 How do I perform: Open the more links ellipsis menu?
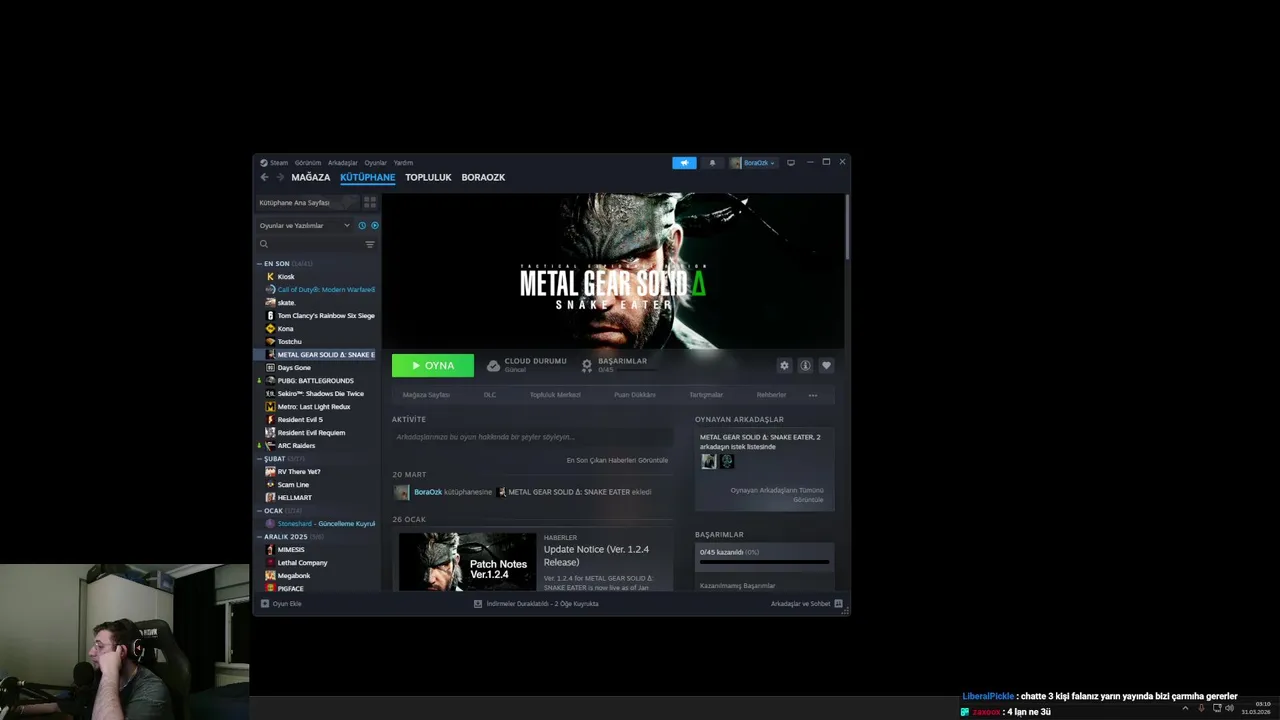813,395
